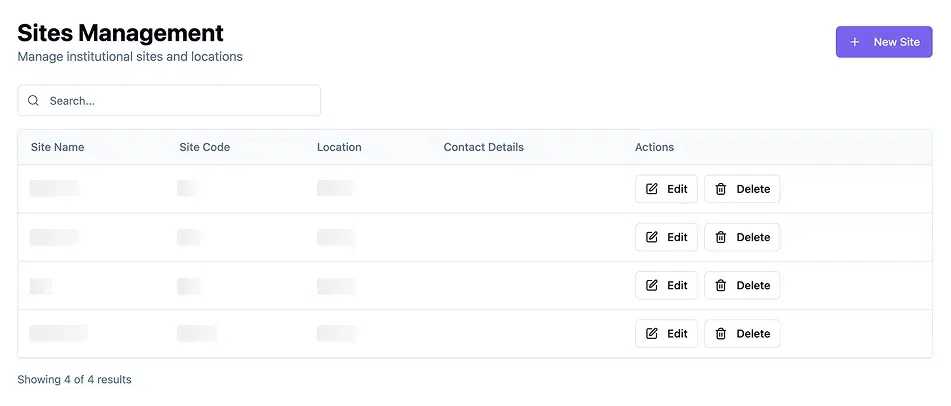Click the trash Delete icon in the second row
The image size is (951, 406).
pyautogui.click(x=721, y=237)
